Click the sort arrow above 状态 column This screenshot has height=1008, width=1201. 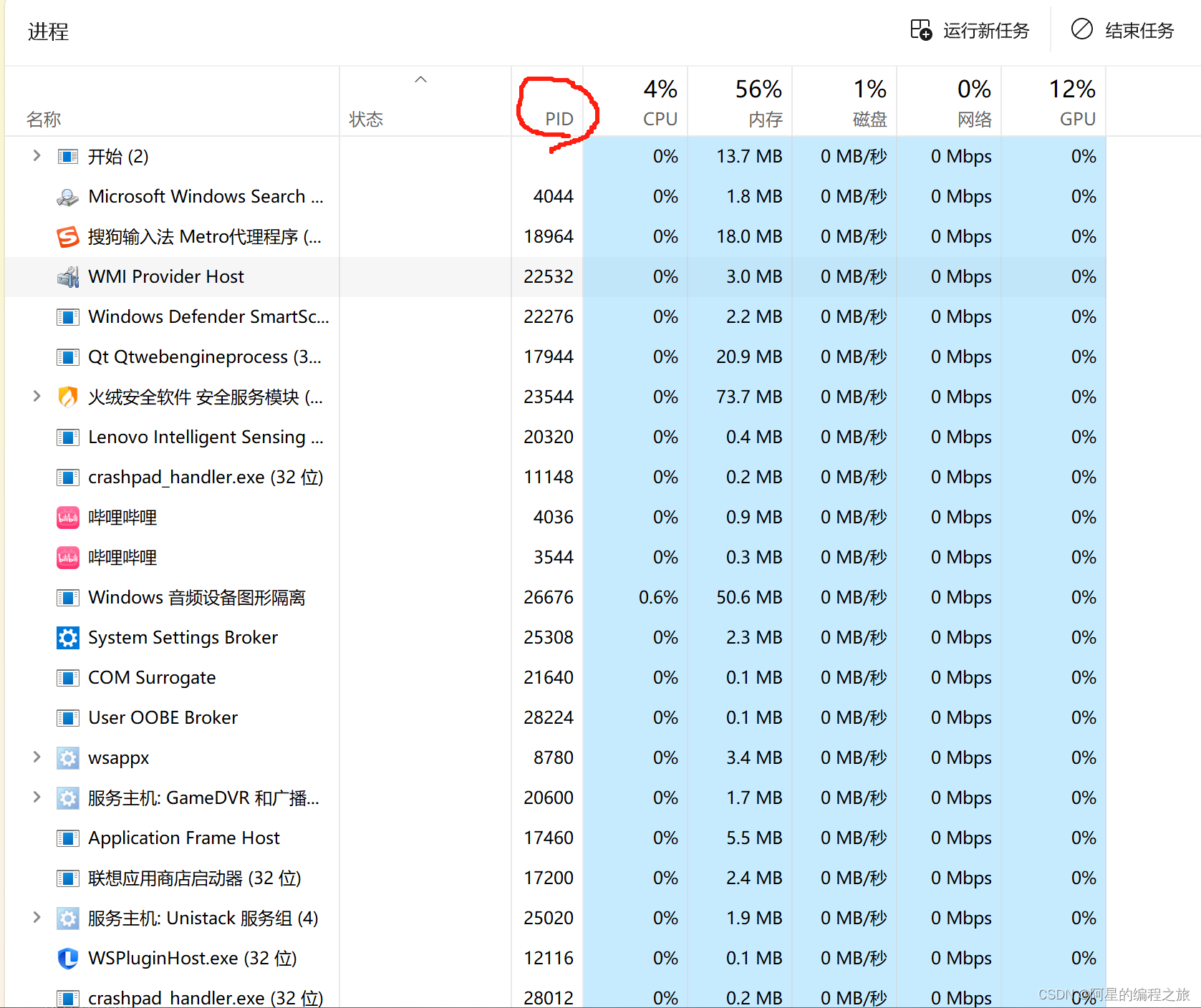421,79
